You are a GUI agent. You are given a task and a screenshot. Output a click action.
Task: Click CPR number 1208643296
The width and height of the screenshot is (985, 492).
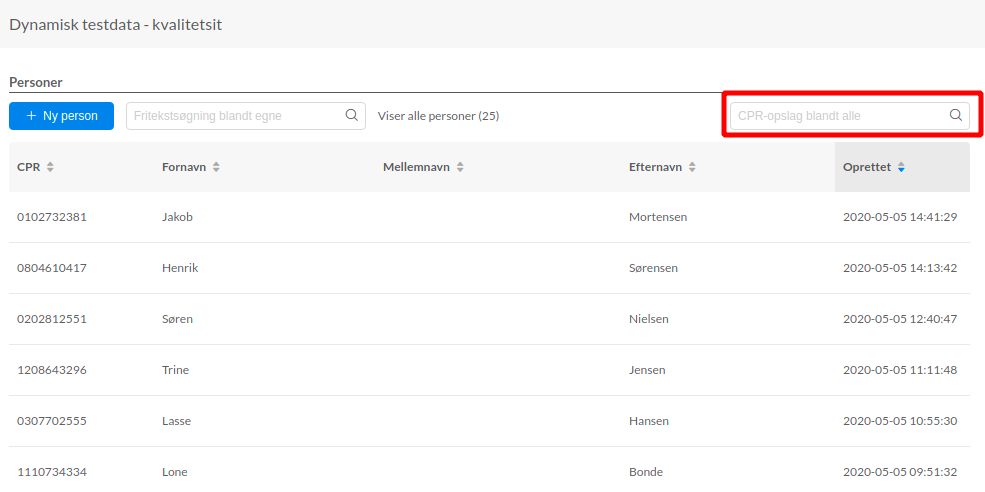(x=52, y=370)
